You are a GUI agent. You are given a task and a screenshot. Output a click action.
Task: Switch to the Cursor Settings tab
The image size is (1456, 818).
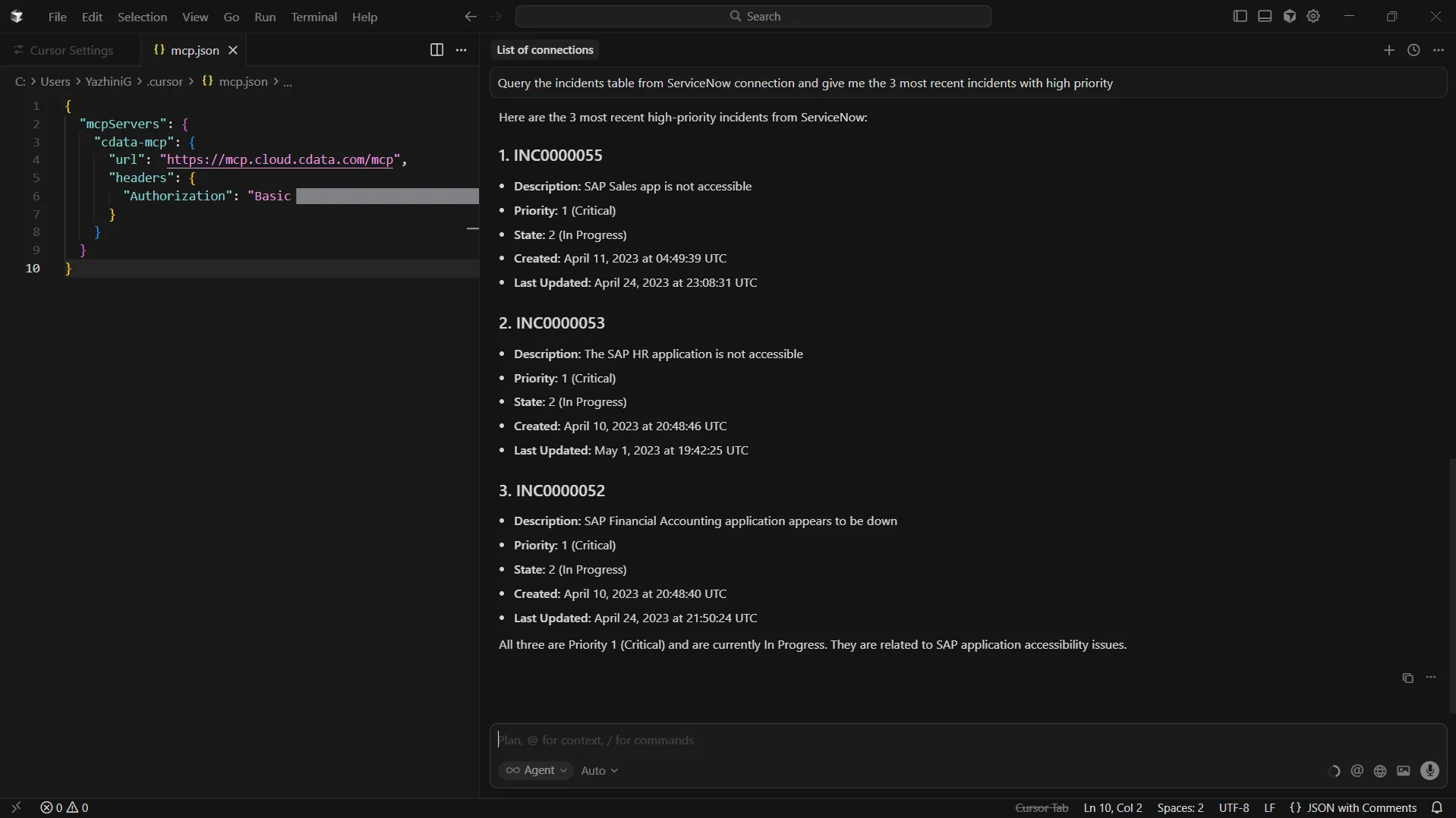point(71,50)
